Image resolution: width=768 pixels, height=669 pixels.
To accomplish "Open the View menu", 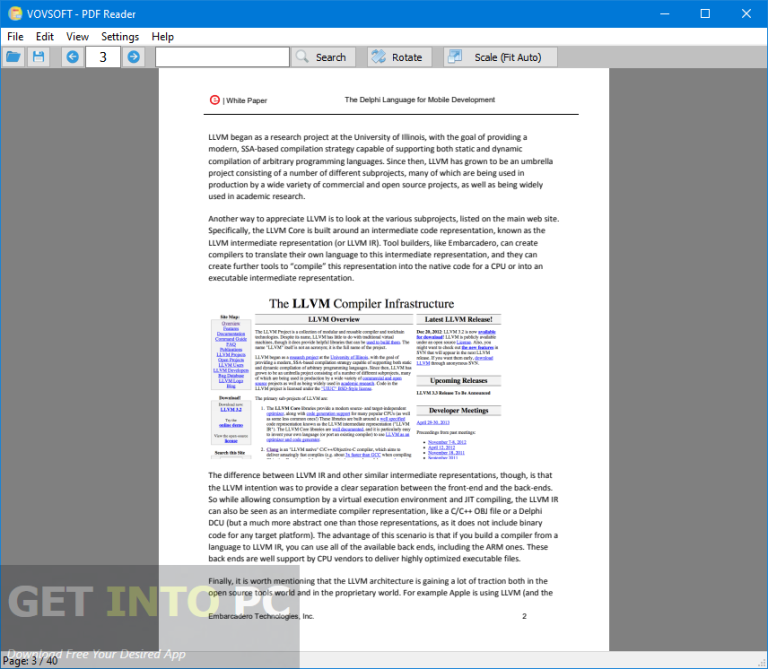I will (x=77, y=37).
